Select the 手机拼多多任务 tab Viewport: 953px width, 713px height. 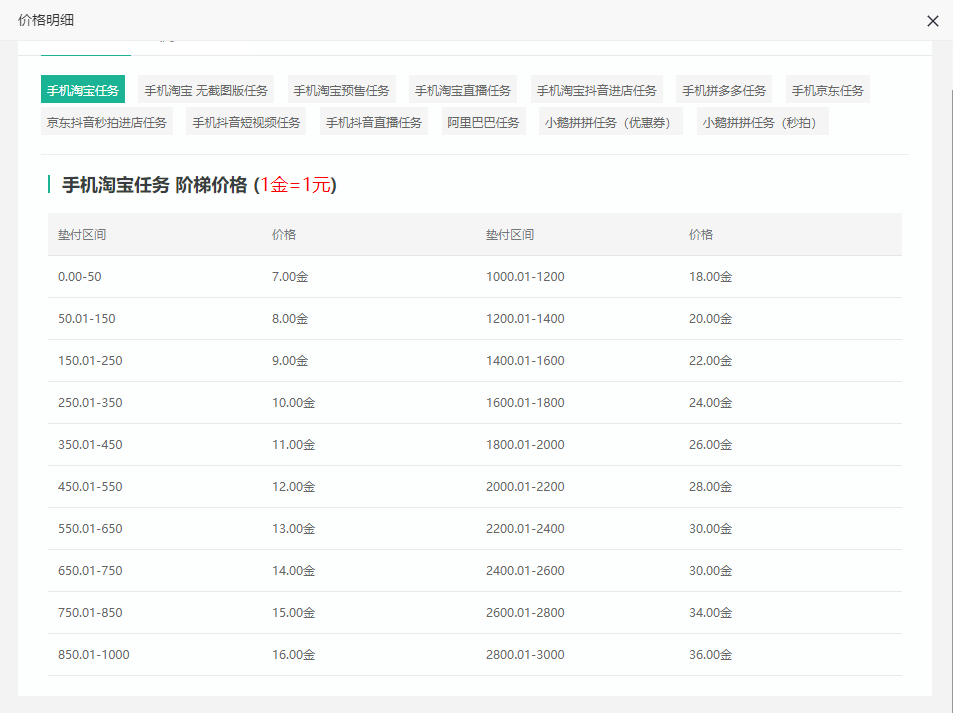[x=724, y=90]
